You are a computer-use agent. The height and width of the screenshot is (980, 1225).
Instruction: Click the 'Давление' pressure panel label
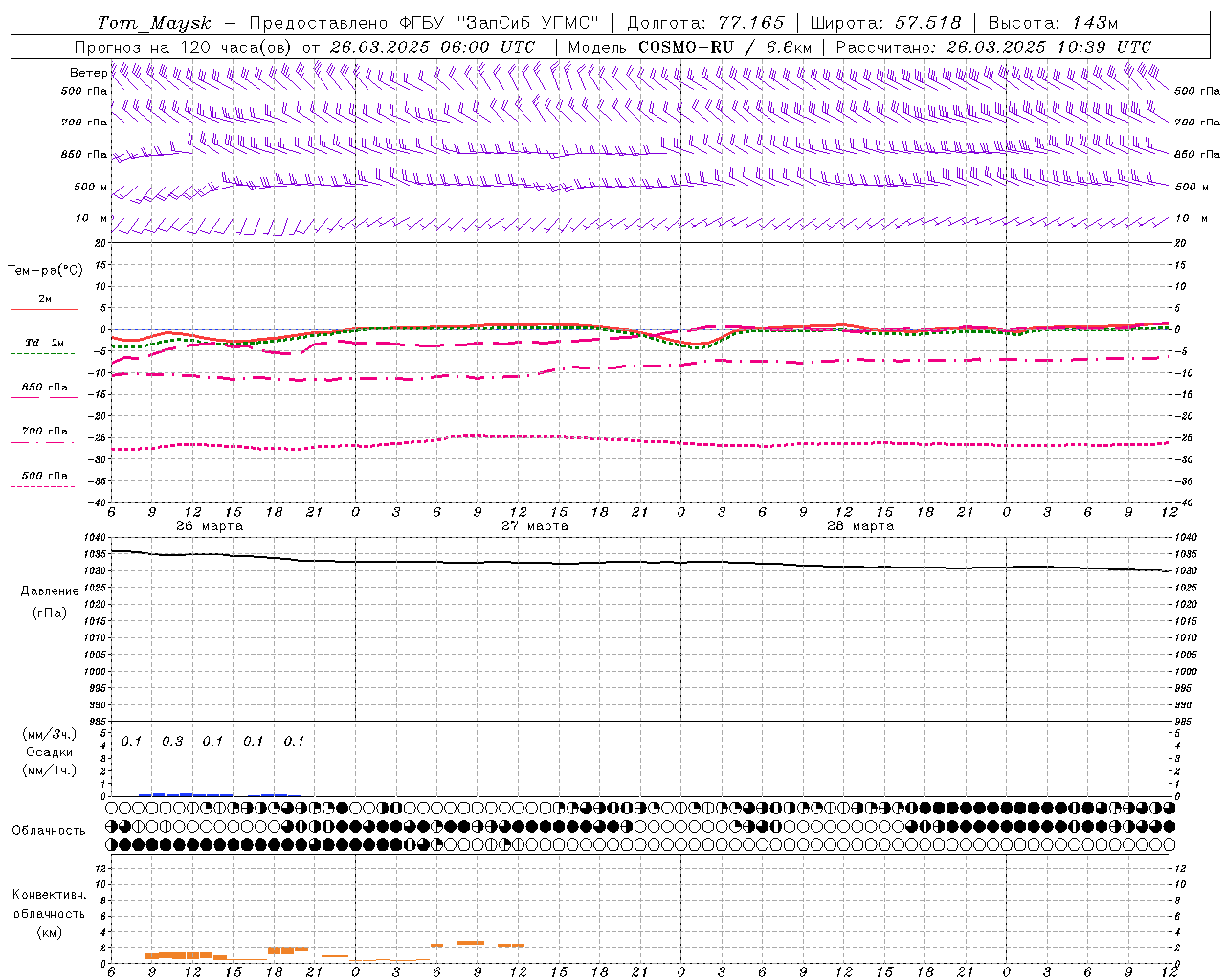pos(50,591)
